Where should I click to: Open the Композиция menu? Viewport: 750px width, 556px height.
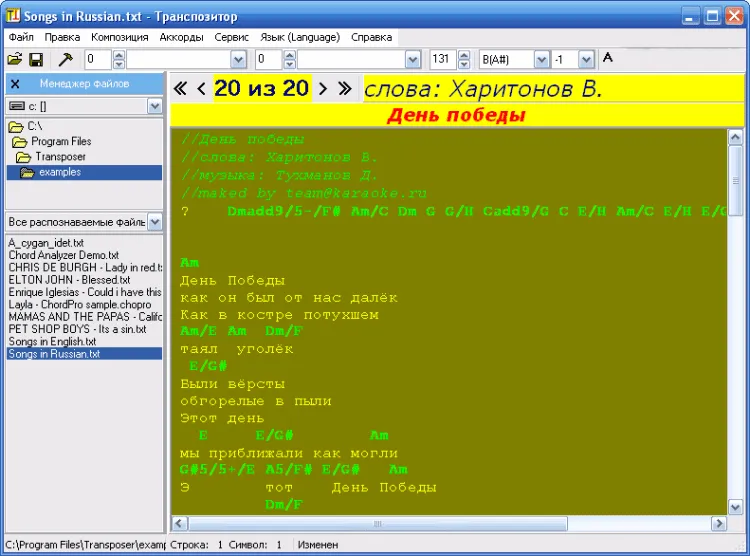click(120, 37)
